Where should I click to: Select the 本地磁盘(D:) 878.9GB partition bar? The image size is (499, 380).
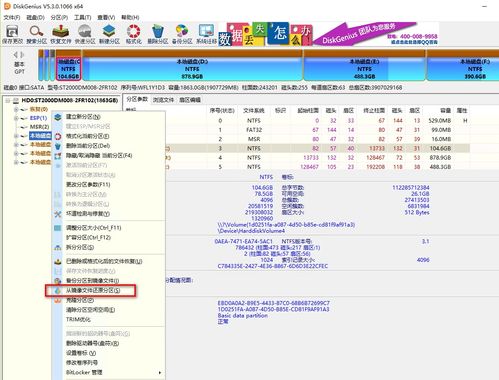coord(192,69)
